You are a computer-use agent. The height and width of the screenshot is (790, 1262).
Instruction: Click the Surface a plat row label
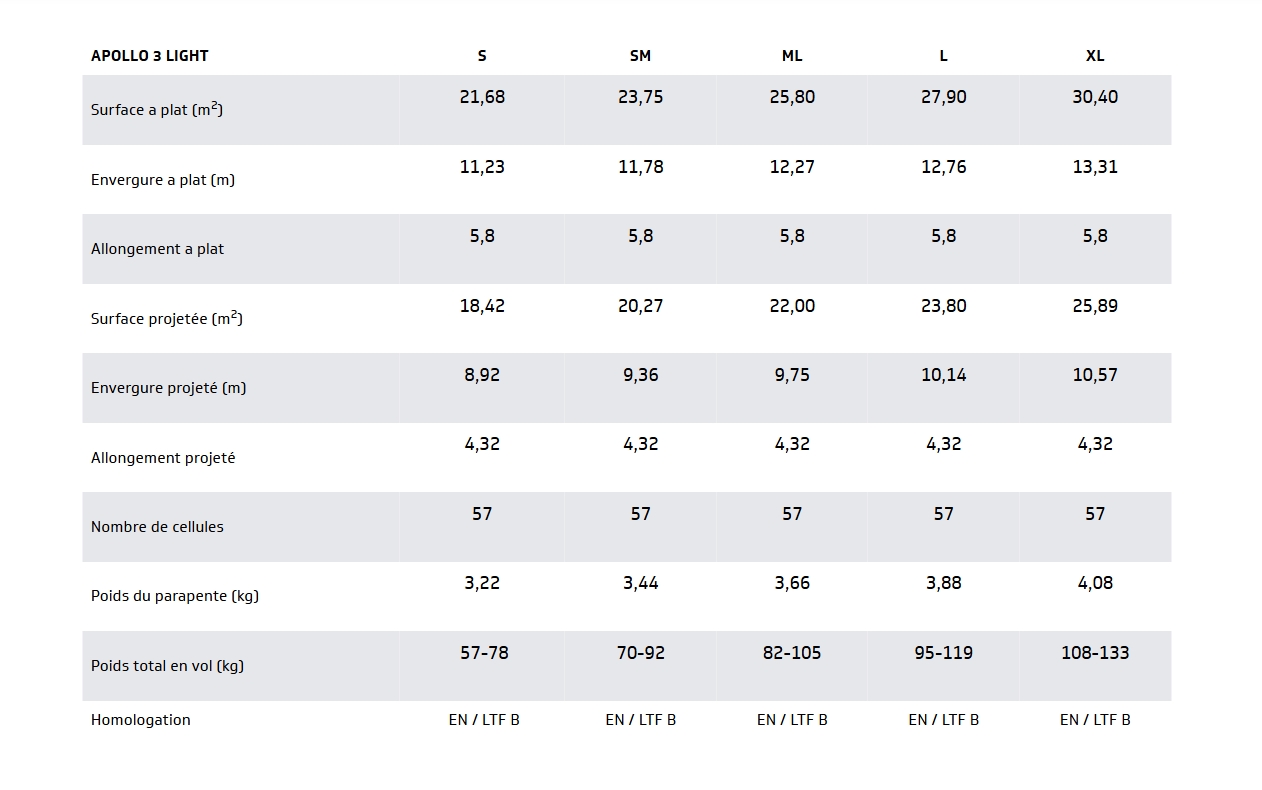(x=157, y=109)
